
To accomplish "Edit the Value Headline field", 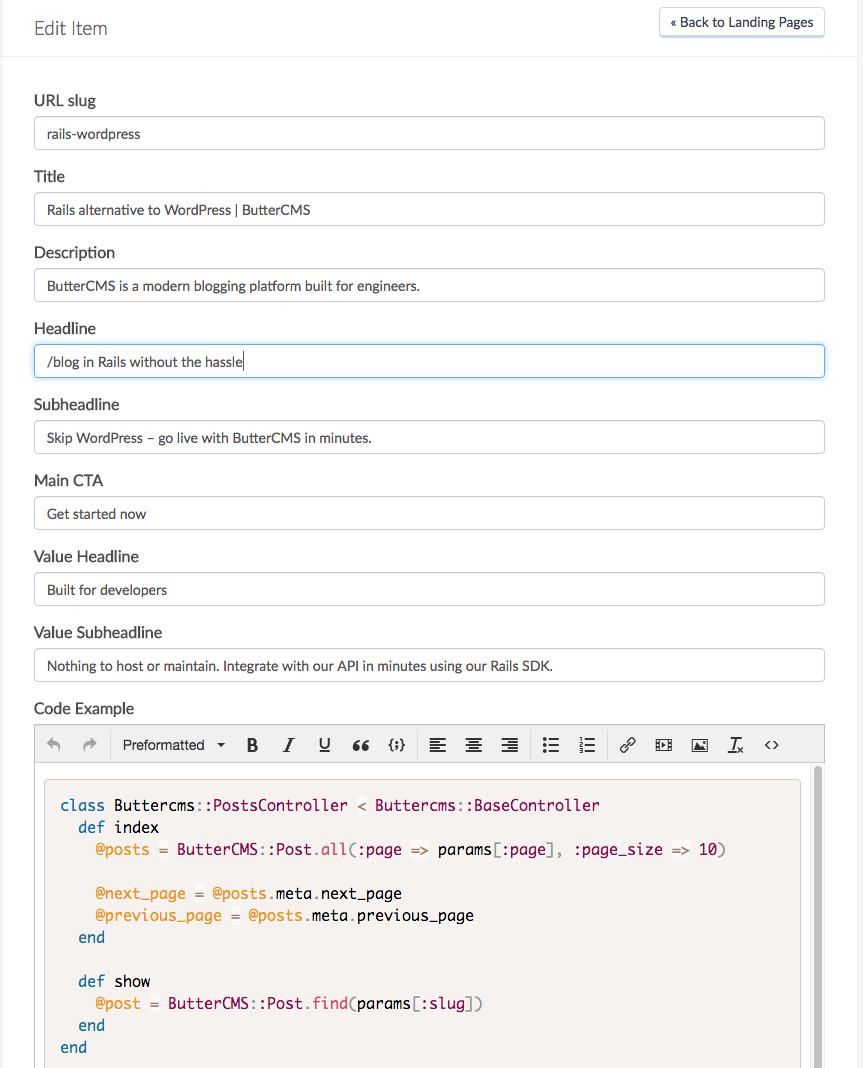I will [x=429, y=589].
